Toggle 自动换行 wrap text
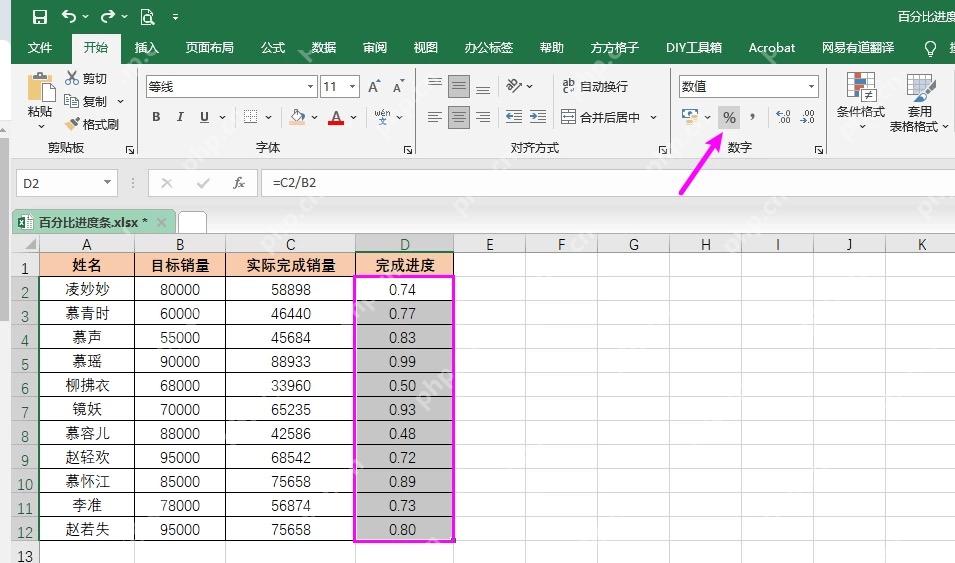This screenshot has width=955, height=563. tap(595, 87)
